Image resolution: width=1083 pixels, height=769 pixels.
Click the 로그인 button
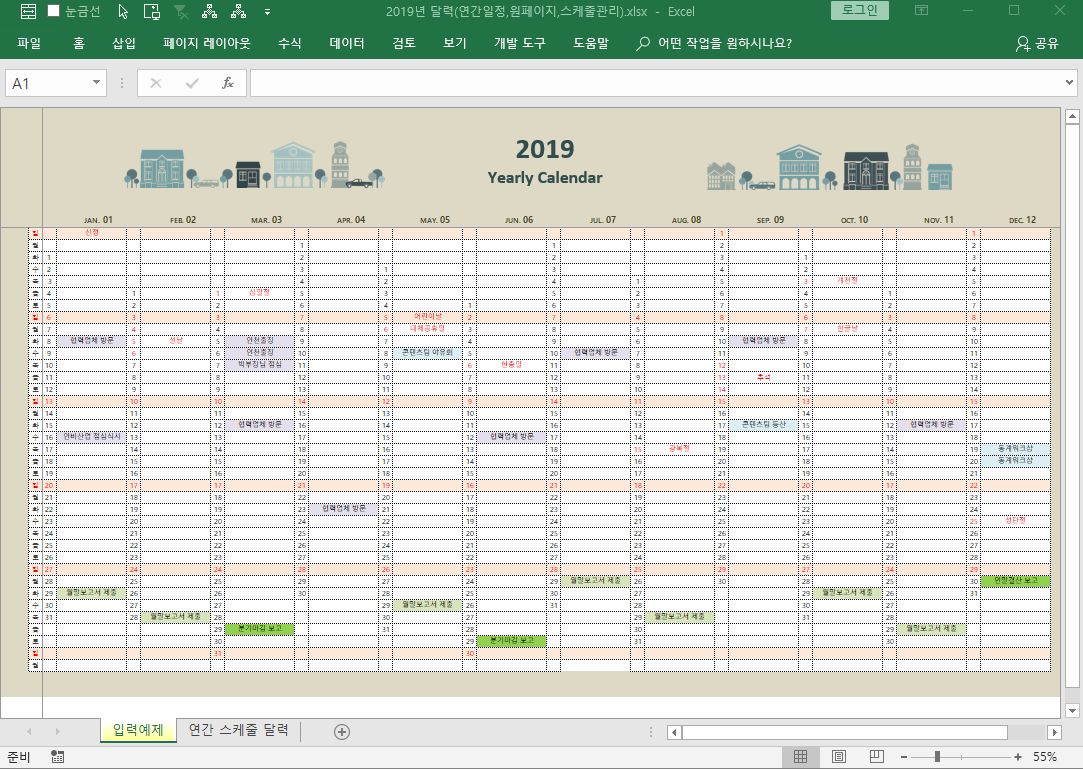[x=859, y=11]
